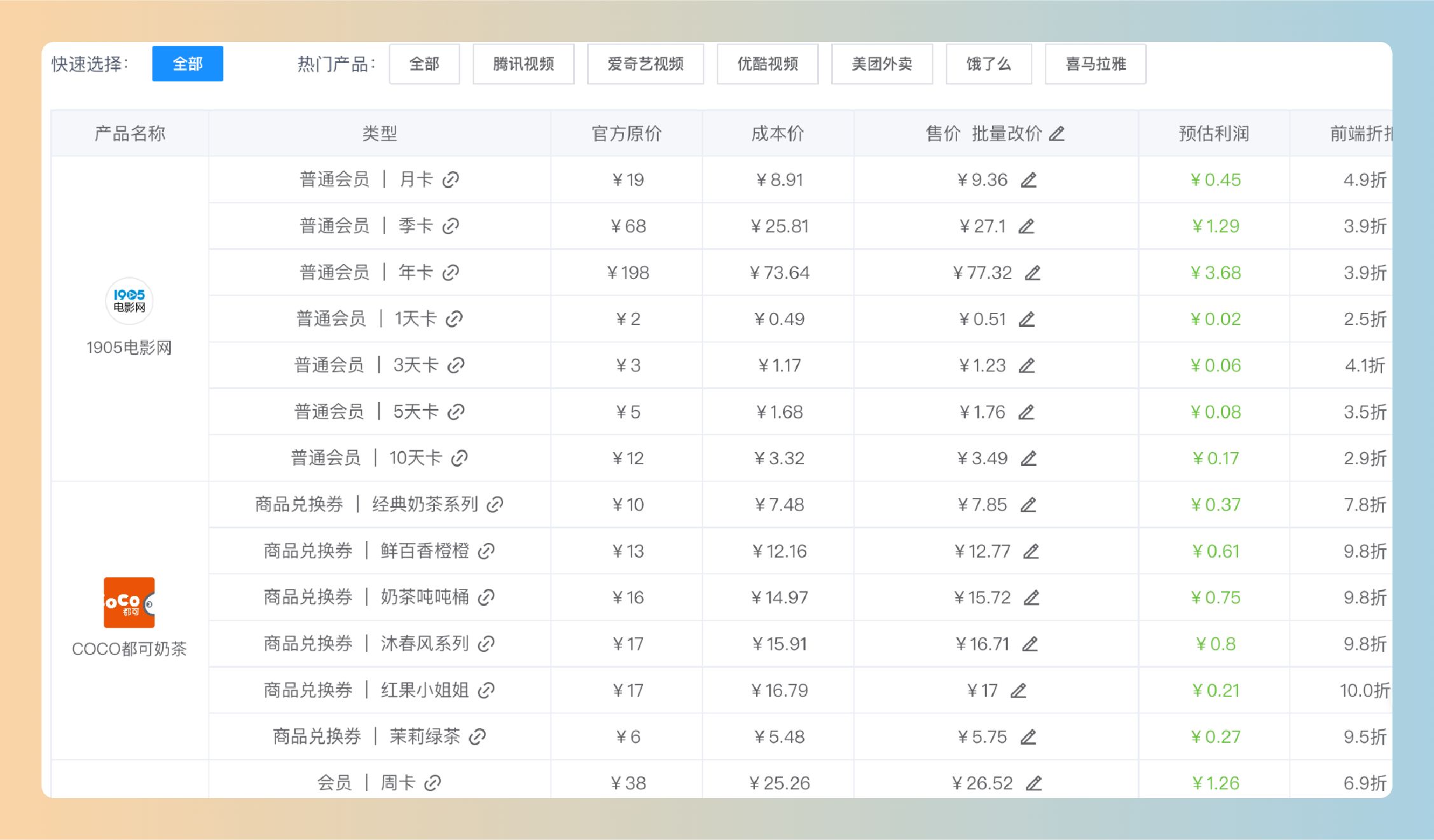Edit sale price ¥26.52 pencil icon
Viewport: 1434px width, 840px height.
point(1033,783)
